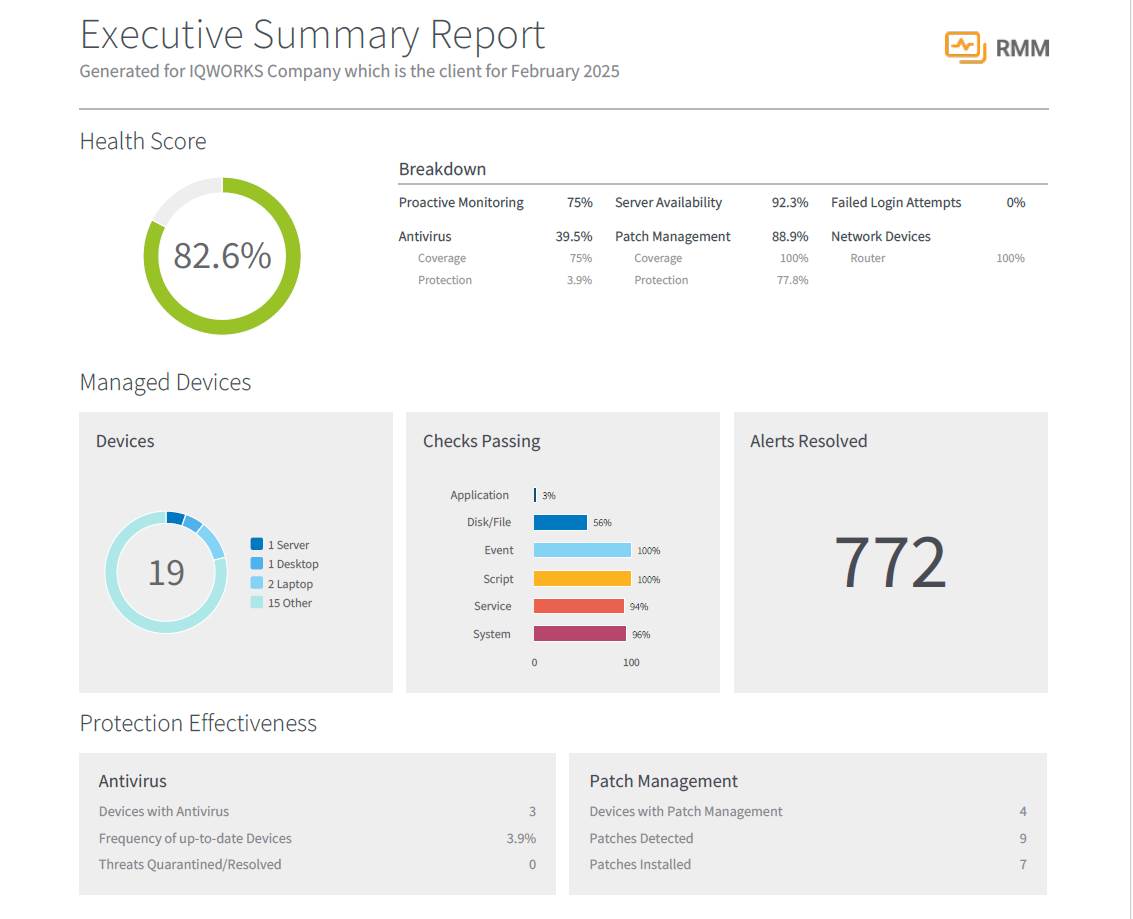Viewport: 1133px width, 919px height.
Task: Click the Failed Login Attempts label
Action: coord(895,203)
